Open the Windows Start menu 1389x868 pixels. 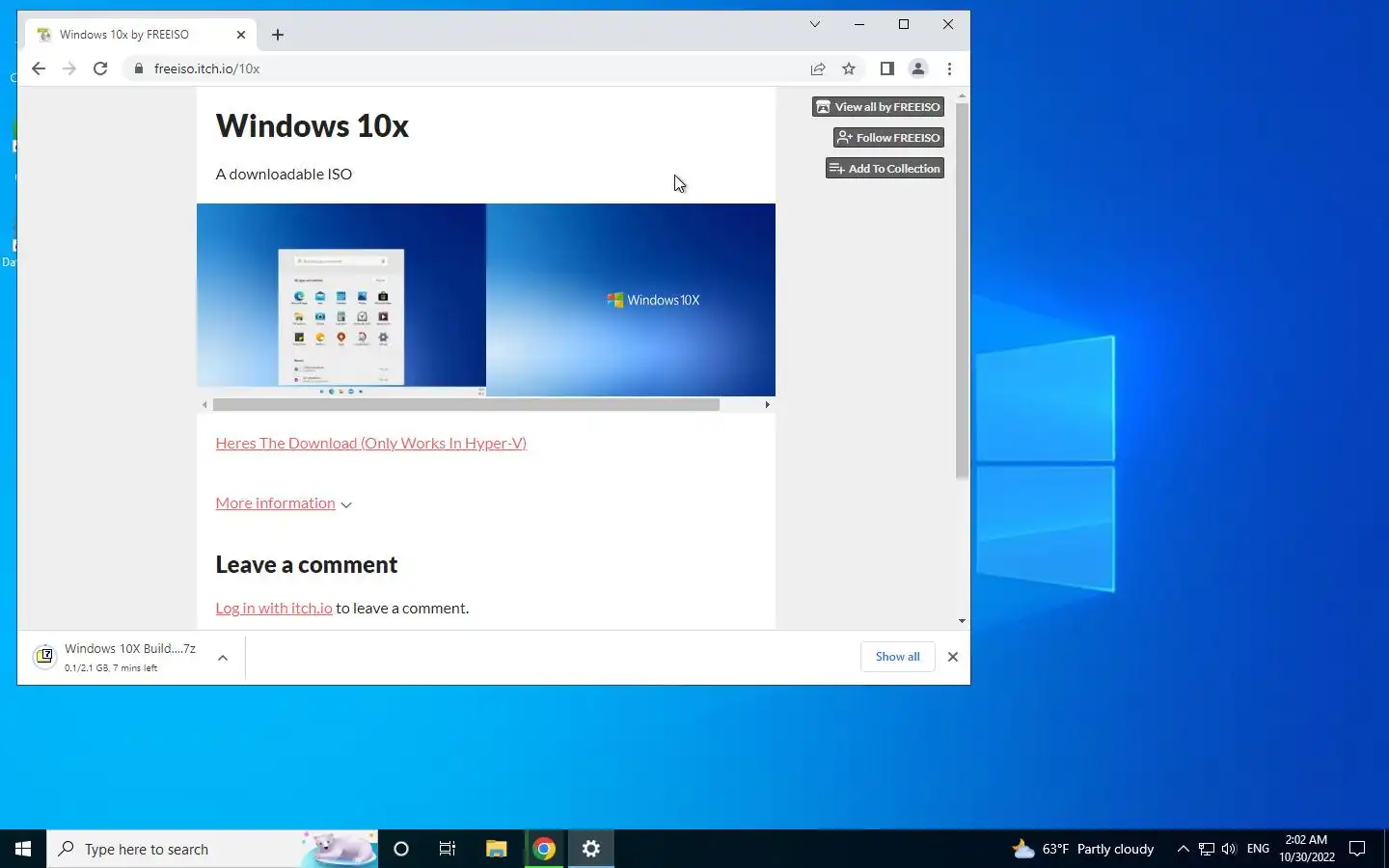(x=23, y=849)
